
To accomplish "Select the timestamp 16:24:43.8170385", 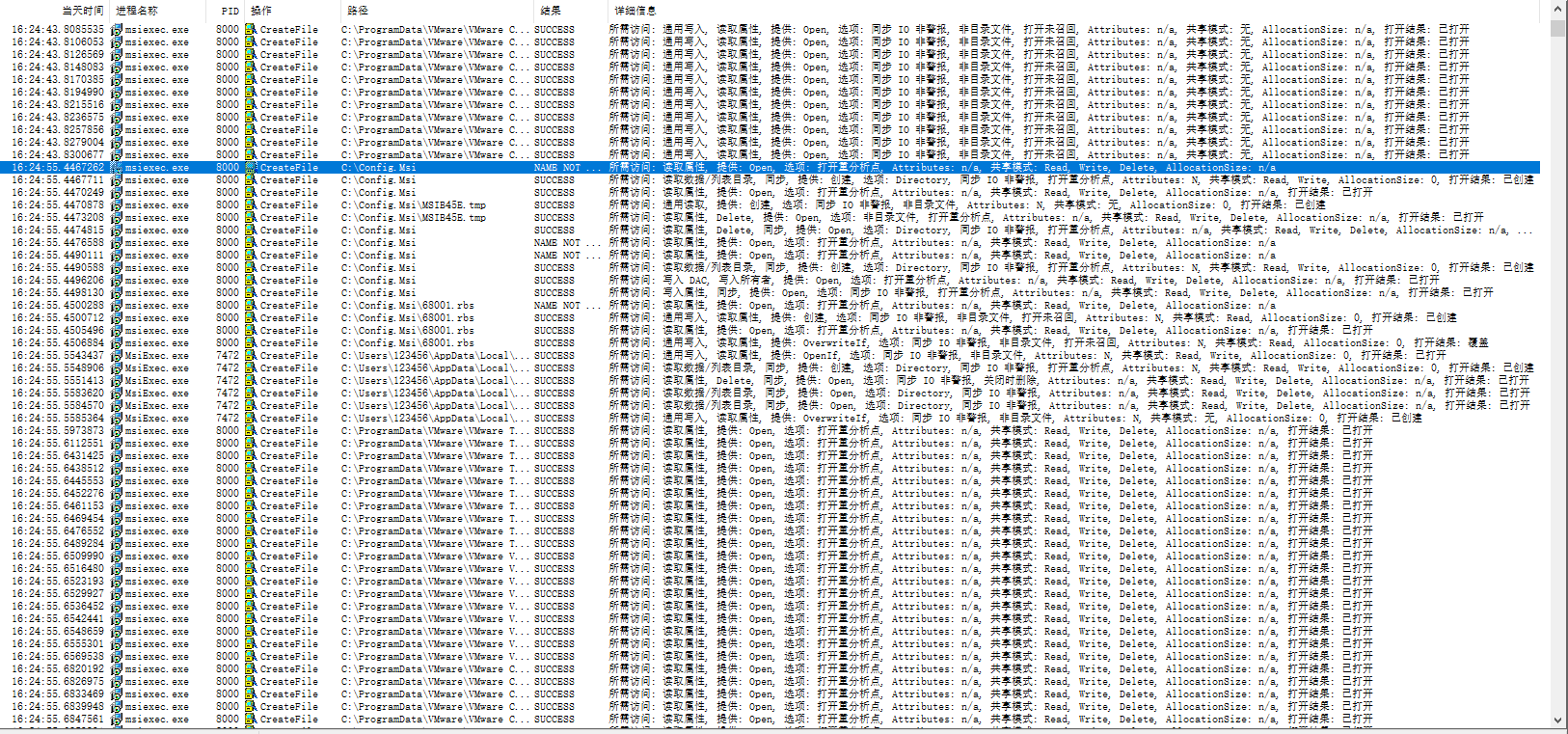I will pos(58,79).
